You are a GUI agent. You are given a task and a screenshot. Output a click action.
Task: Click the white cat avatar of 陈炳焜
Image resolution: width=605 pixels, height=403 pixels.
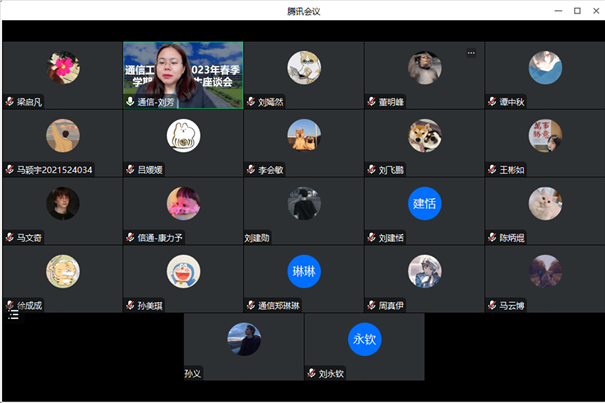click(545, 203)
